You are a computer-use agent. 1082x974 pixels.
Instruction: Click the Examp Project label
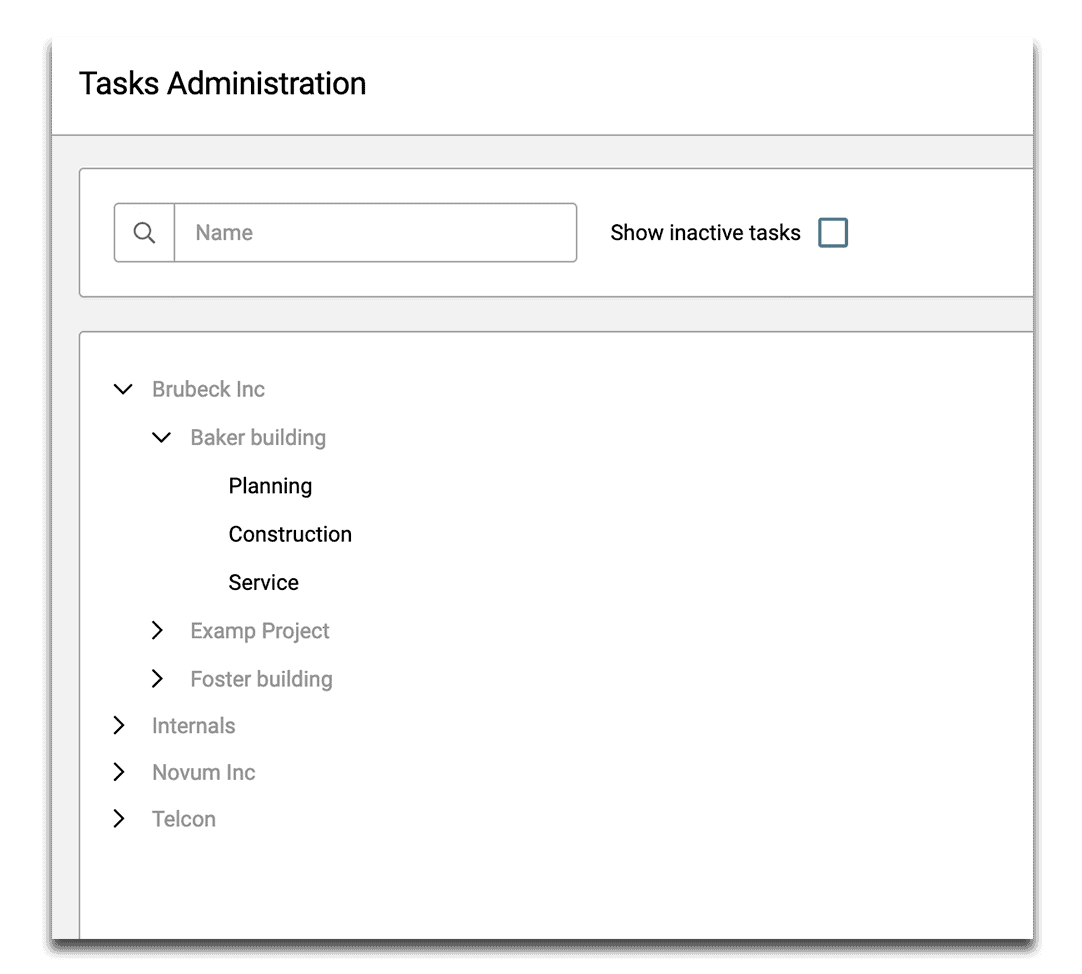259,632
